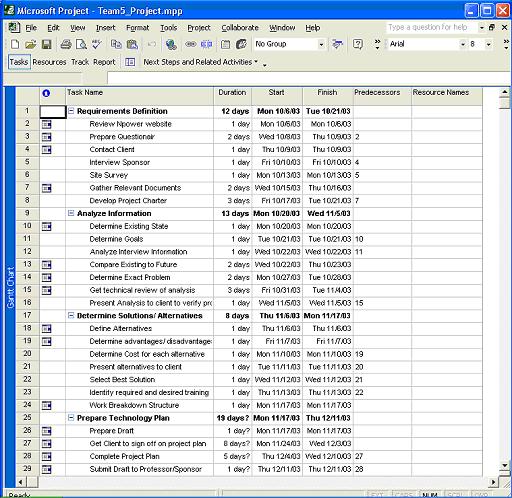Run the spelling check icon
Image resolution: width=512 pixels, height=498 pixels.
point(97,44)
